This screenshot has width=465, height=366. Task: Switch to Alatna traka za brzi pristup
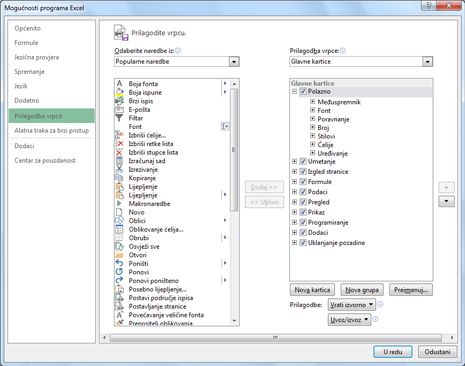pyautogui.click(x=52, y=130)
